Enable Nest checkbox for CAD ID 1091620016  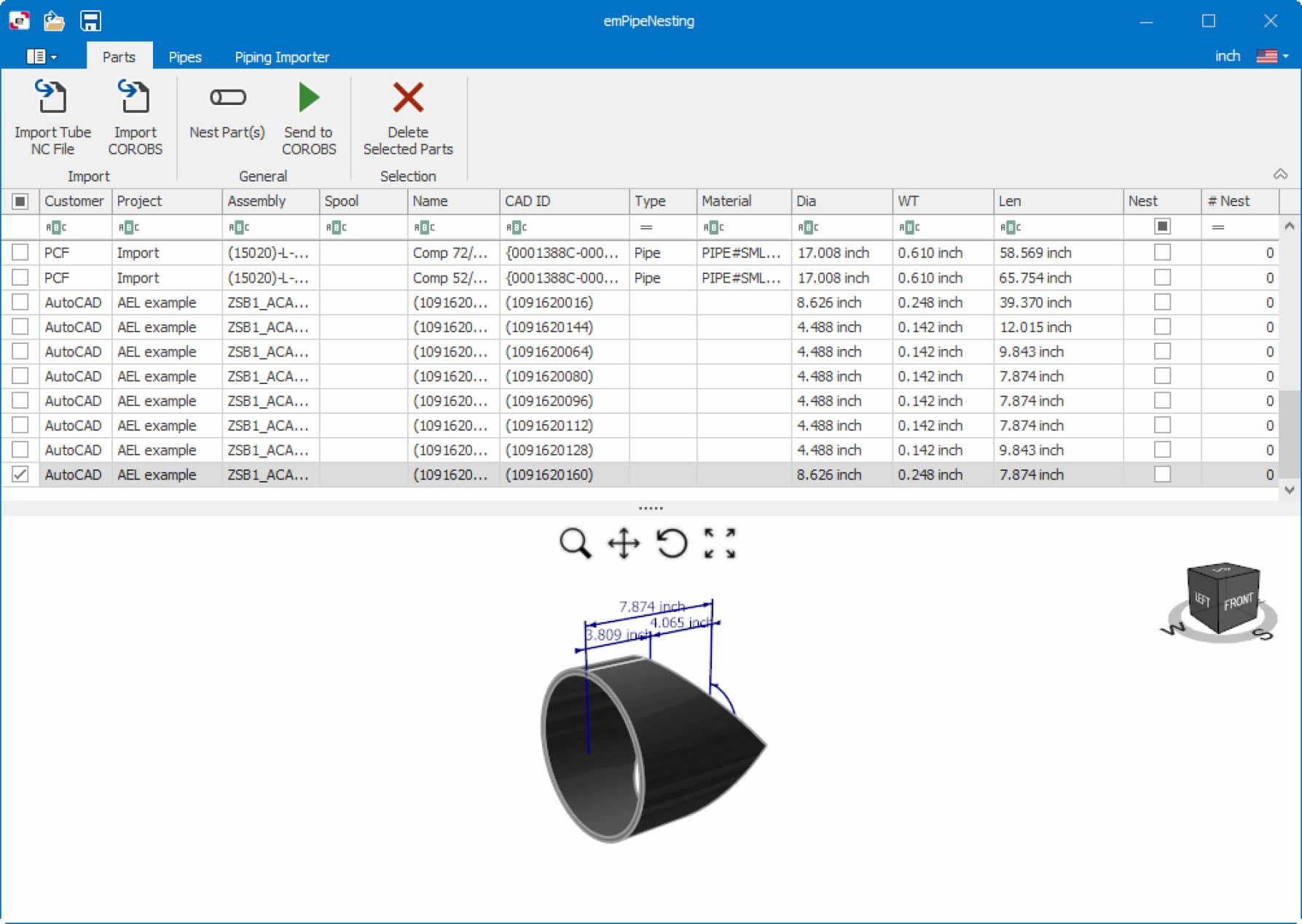click(x=1162, y=302)
